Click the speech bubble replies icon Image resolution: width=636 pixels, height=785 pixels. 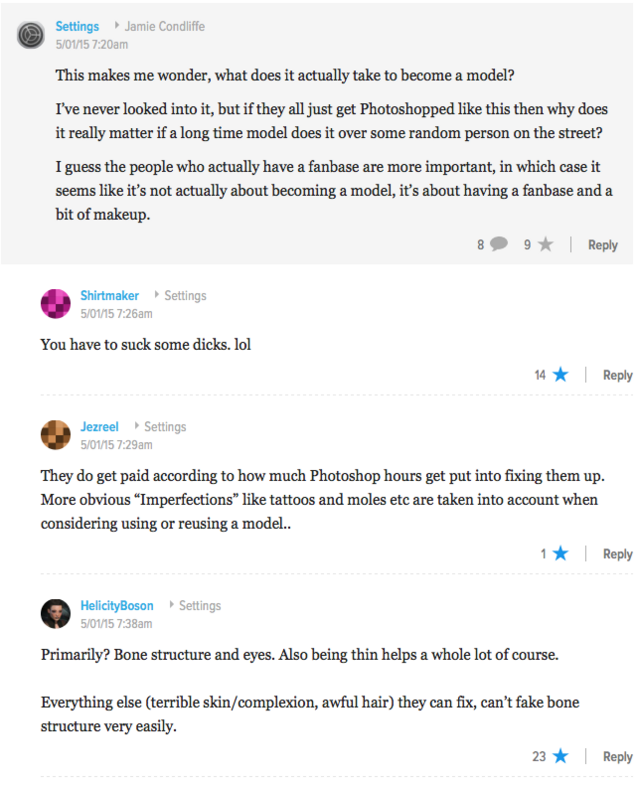(499, 244)
